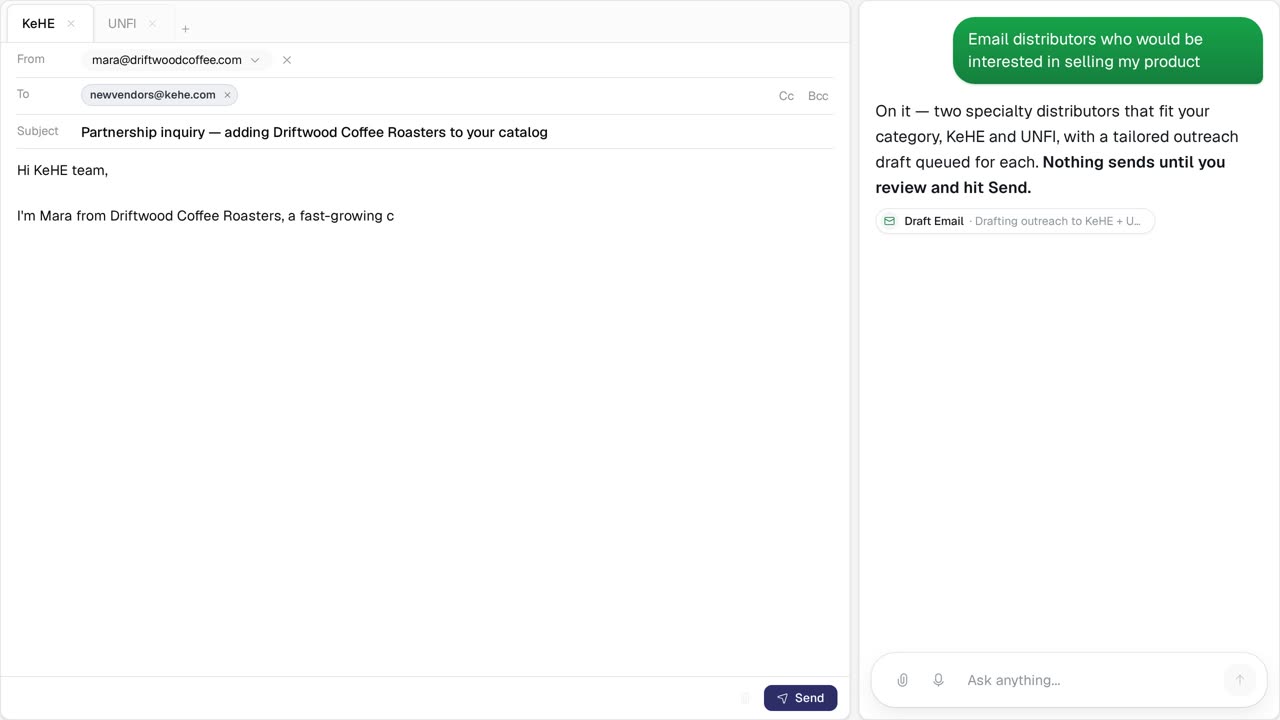Open the Draft Email activity chip

[1015, 221]
